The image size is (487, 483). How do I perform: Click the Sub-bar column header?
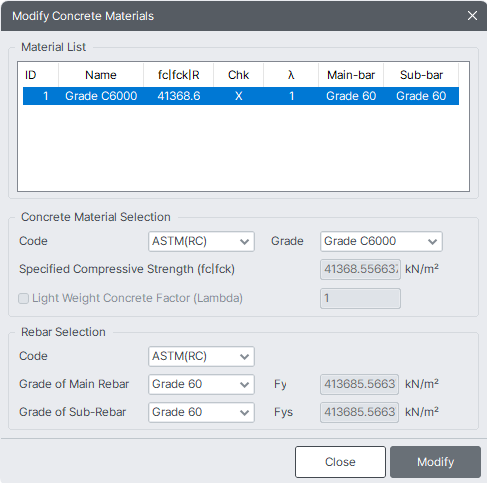tap(421, 75)
